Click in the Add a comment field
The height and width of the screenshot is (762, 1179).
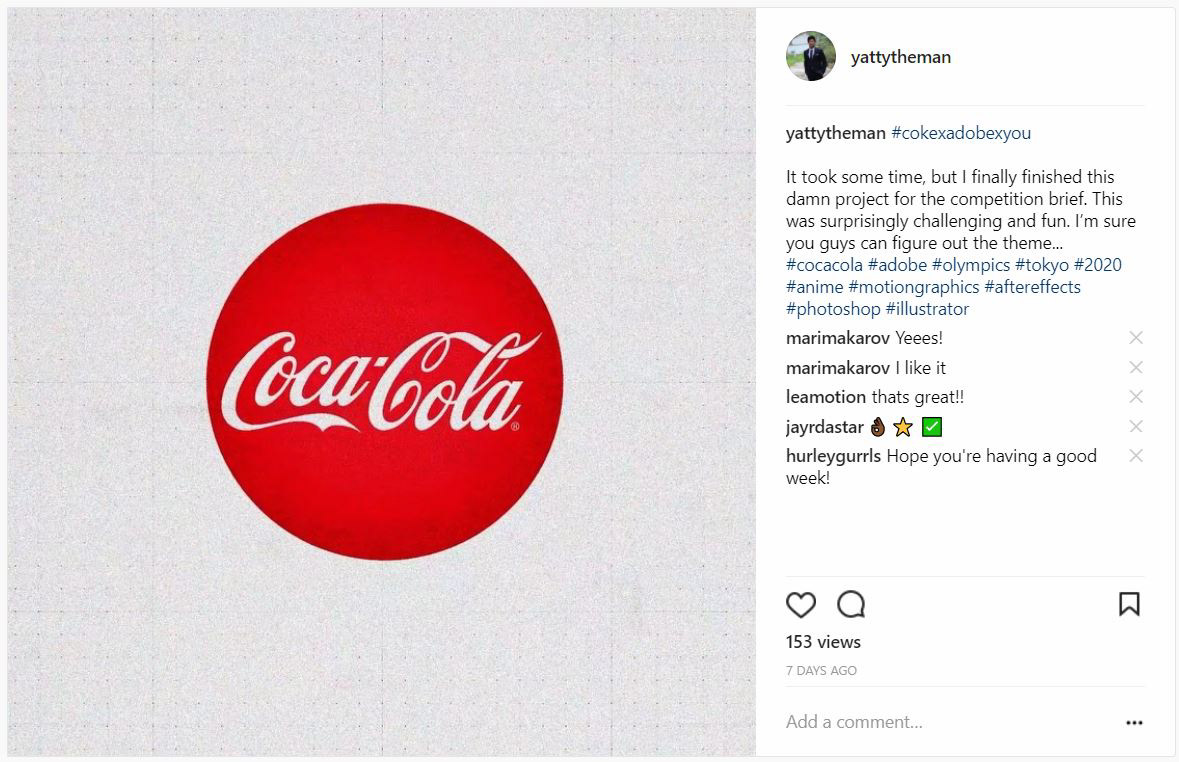[940, 722]
